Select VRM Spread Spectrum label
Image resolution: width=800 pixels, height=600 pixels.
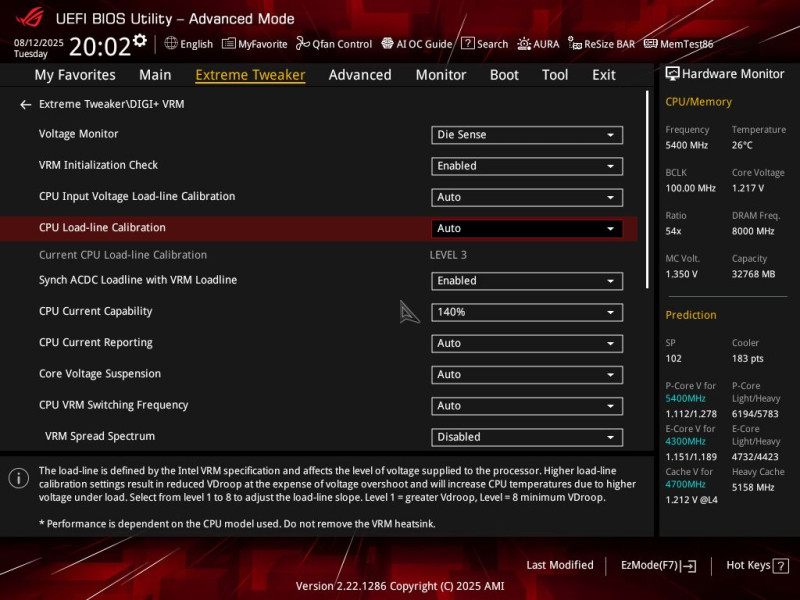(x=99, y=436)
